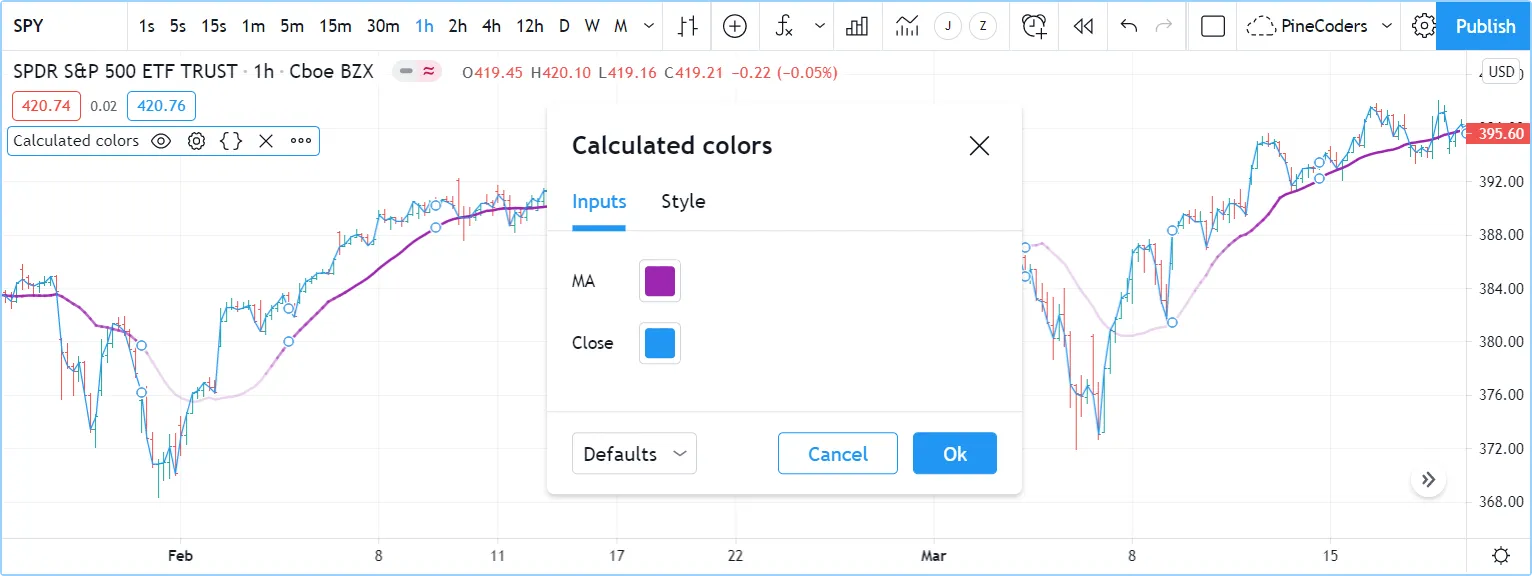Select the 1h timeframe
Image resolution: width=1532 pixels, height=576 pixels.
point(425,26)
